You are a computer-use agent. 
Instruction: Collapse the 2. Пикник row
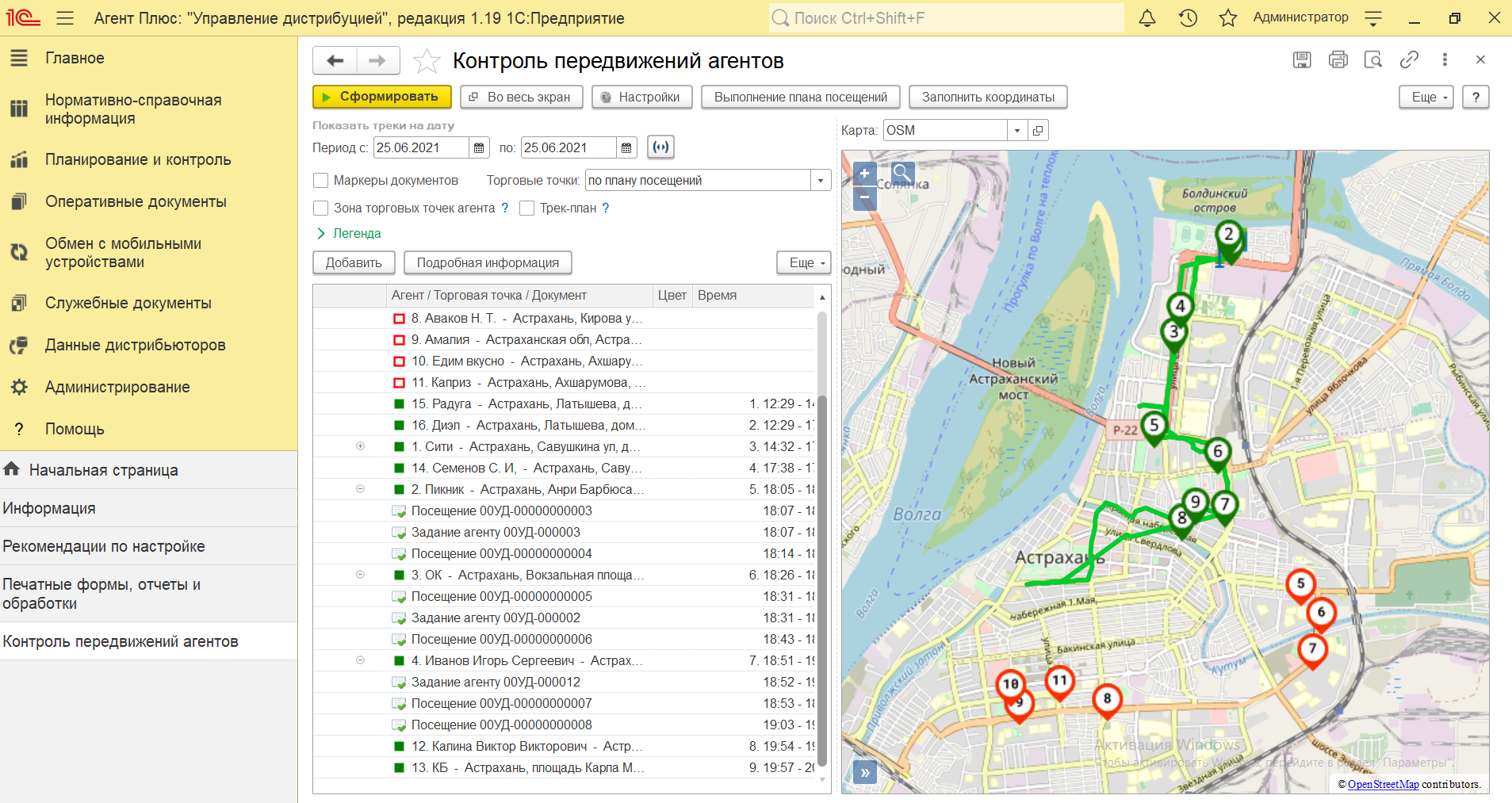[360, 489]
